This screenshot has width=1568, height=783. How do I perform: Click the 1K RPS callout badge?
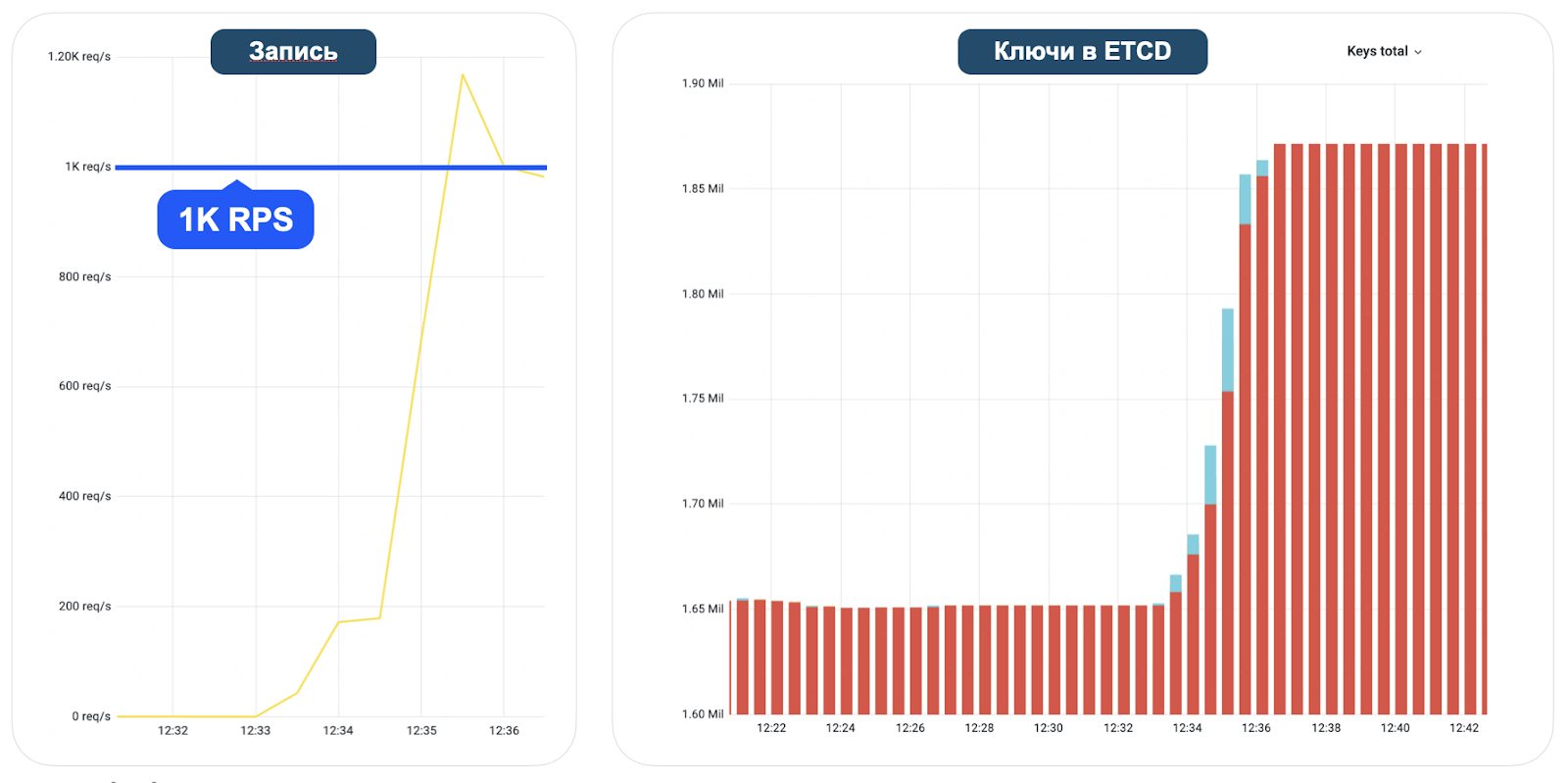[235, 219]
